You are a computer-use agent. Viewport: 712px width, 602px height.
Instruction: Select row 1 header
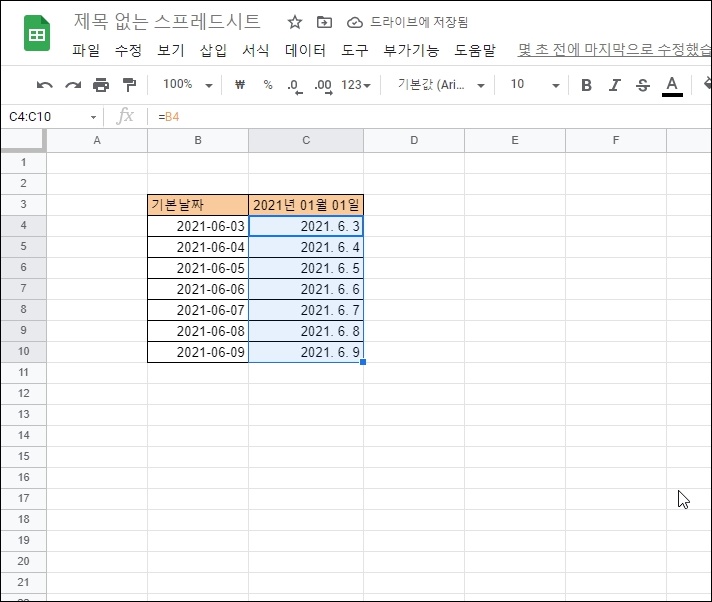(24, 163)
